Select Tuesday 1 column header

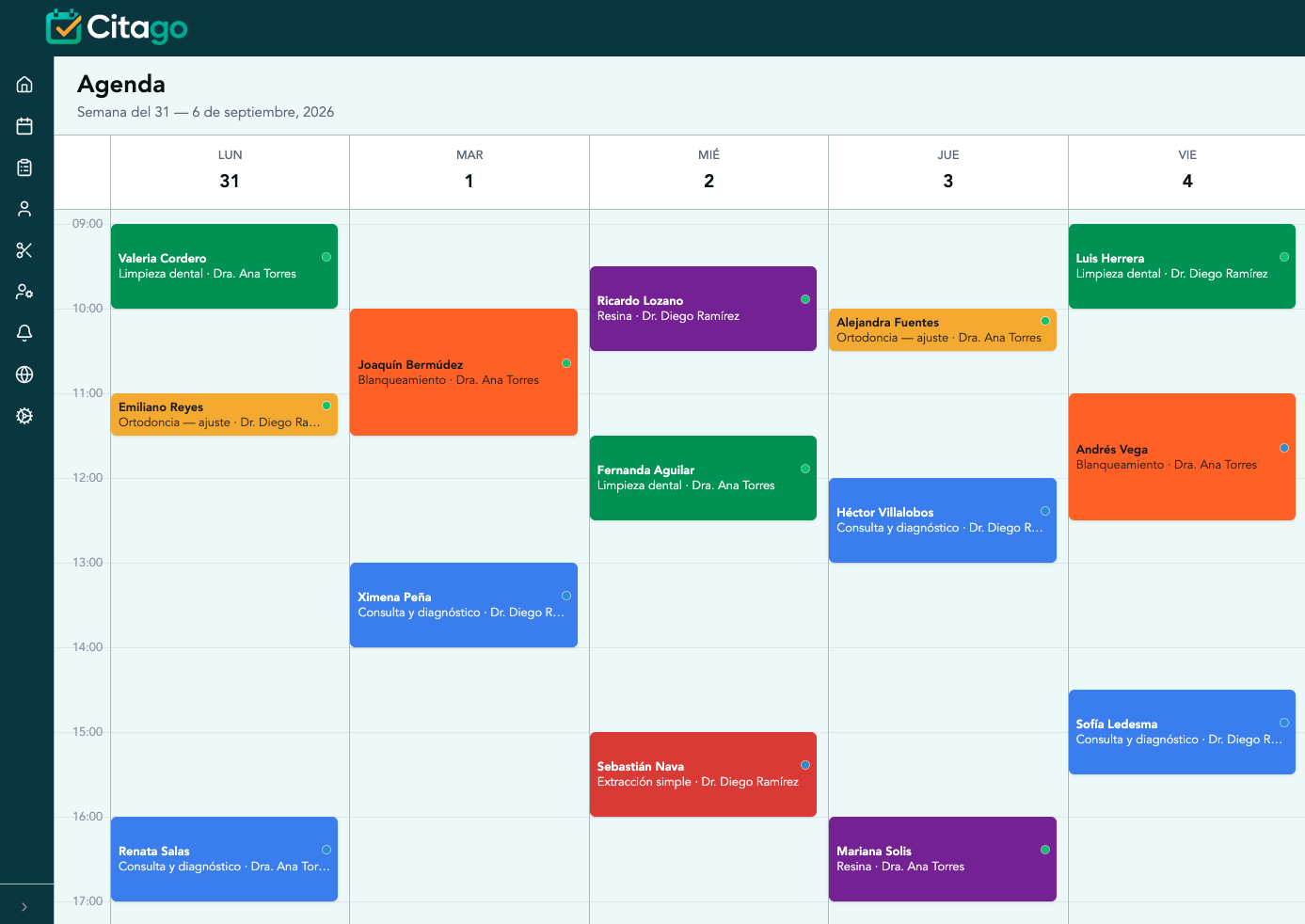[x=469, y=171]
